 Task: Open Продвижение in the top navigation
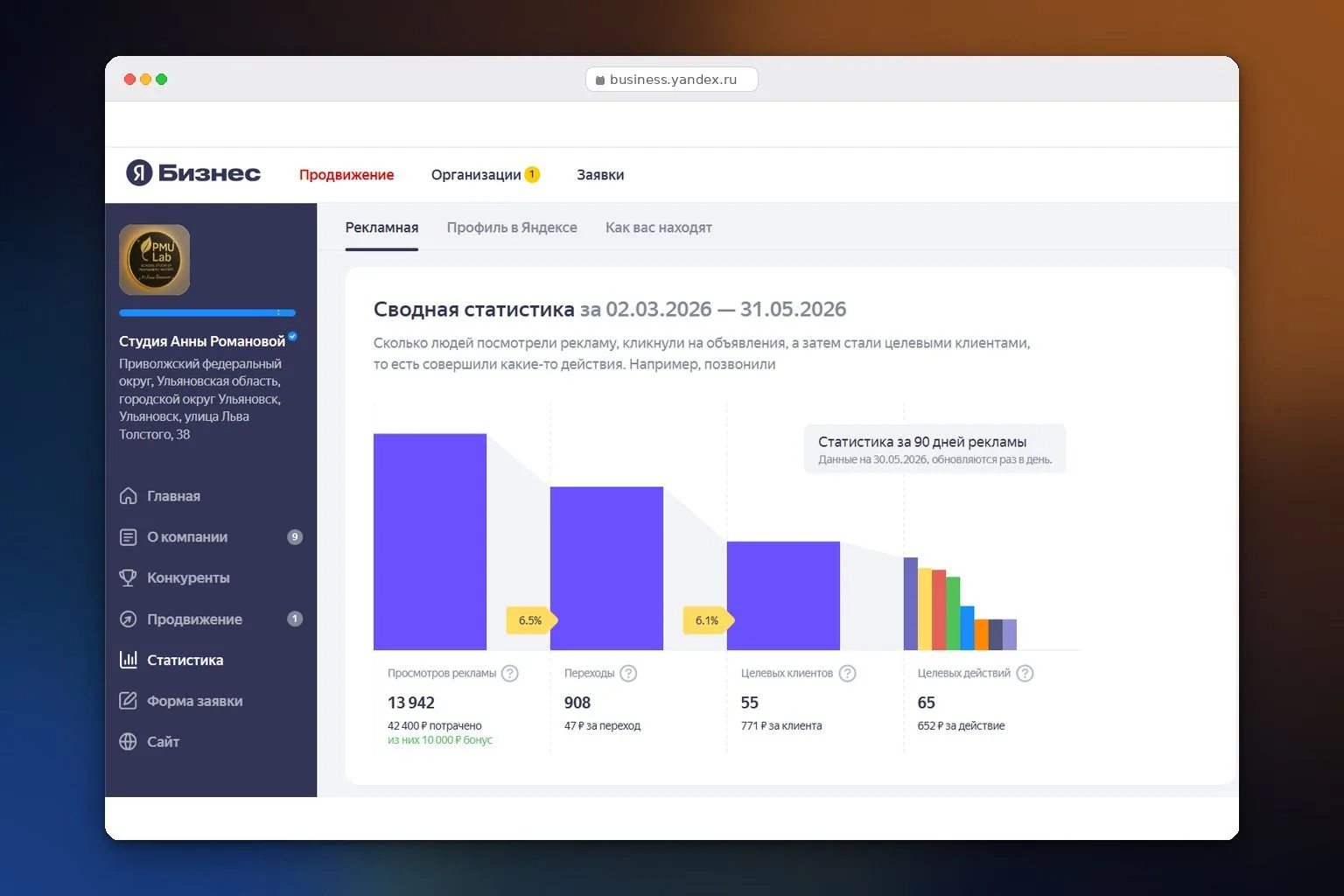346,175
